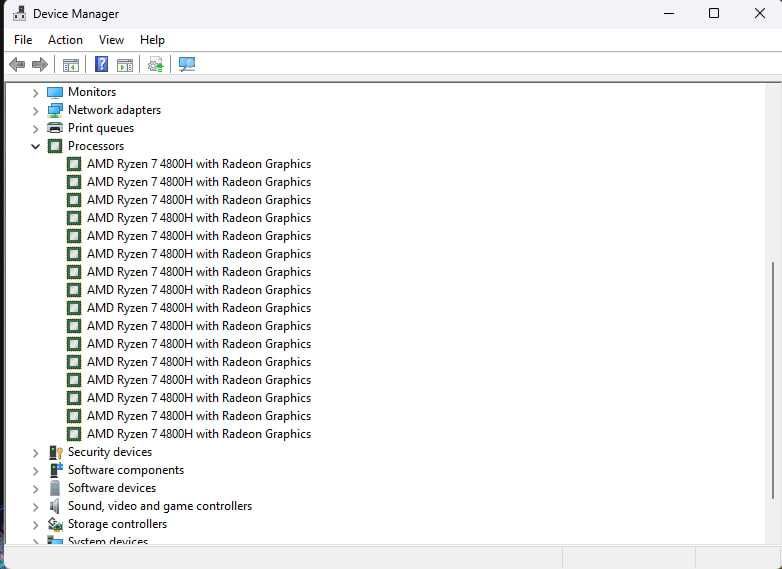Toggle the Show/Hide Action Pane toolbar icon
The height and width of the screenshot is (569, 782).
click(125, 64)
